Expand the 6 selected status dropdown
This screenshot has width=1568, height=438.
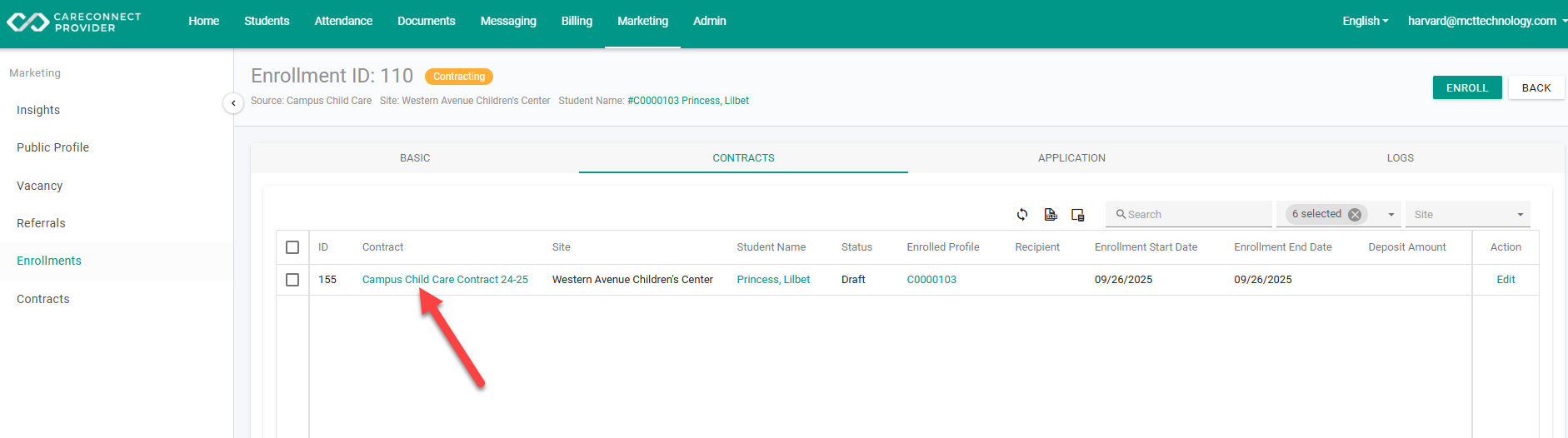point(1391,215)
